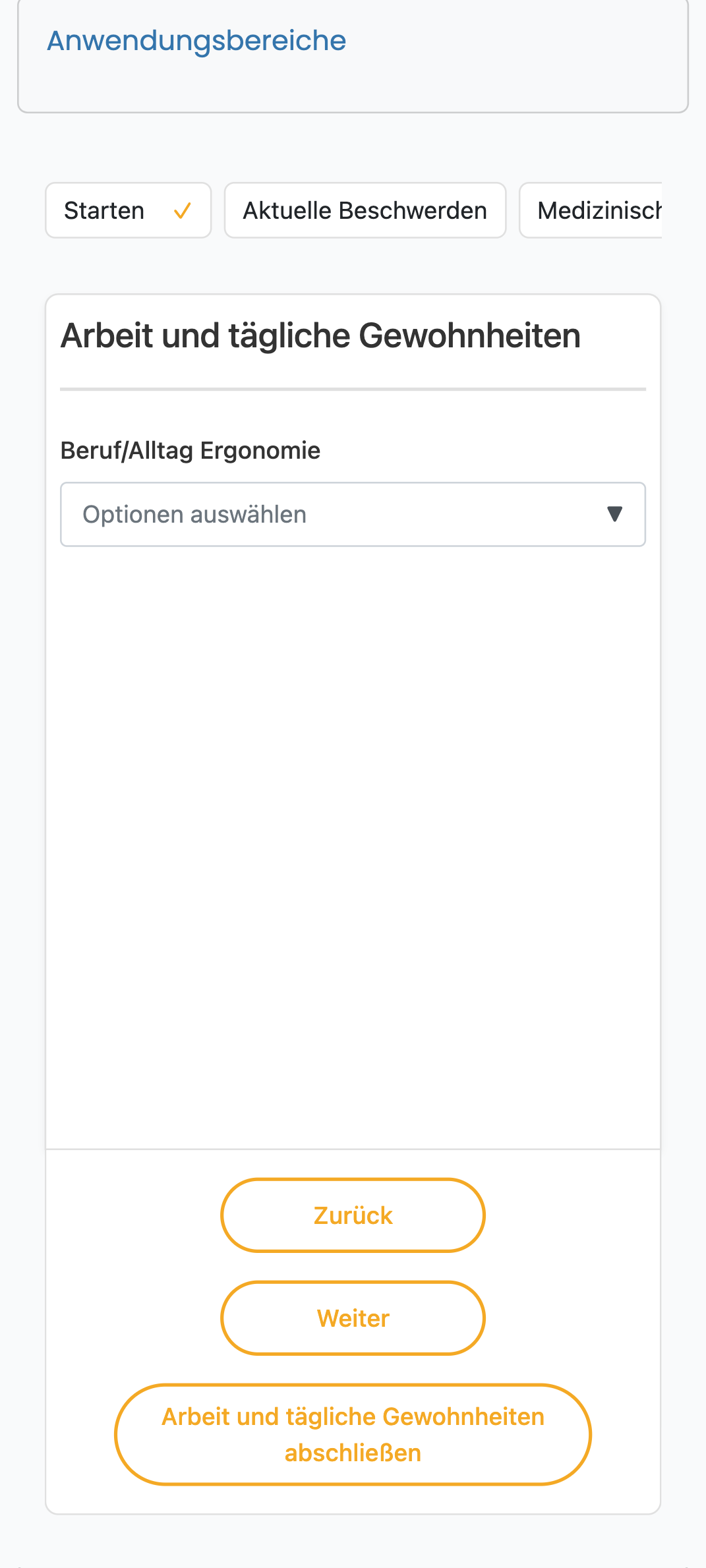The width and height of the screenshot is (706, 1568).
Task: Click the grey divider line under the heading
Action: point(353,389)
